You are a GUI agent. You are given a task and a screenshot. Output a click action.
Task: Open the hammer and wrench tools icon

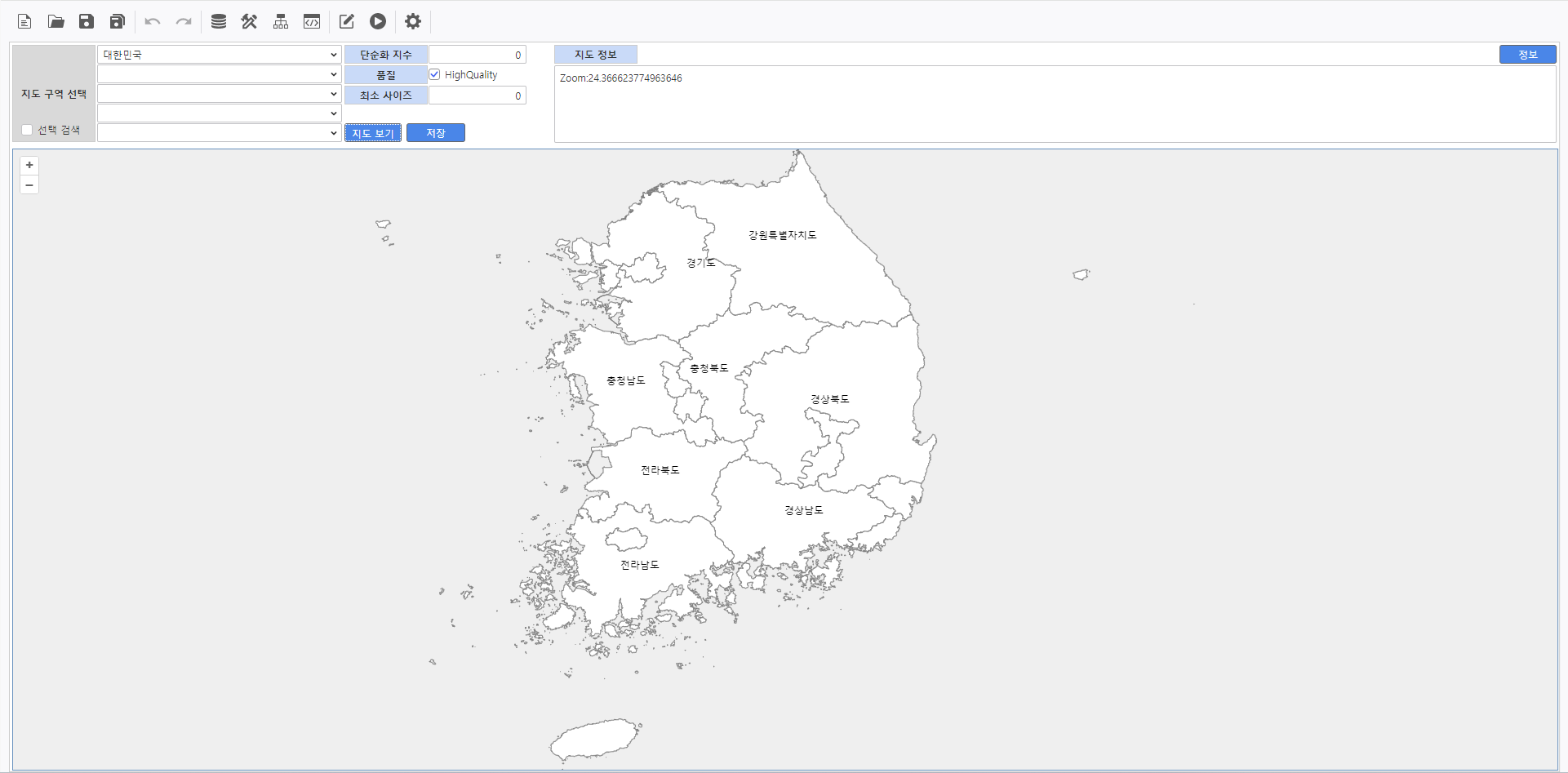[249, 21]
